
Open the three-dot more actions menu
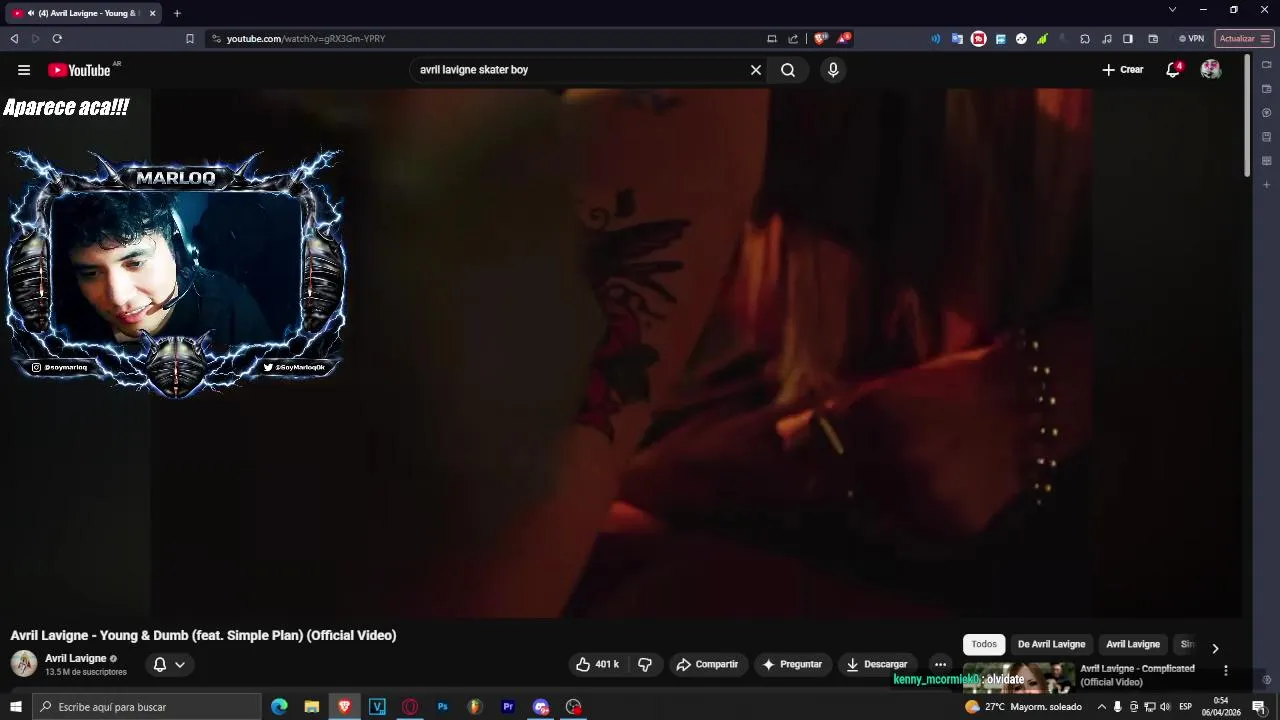[x=940, y=664]
